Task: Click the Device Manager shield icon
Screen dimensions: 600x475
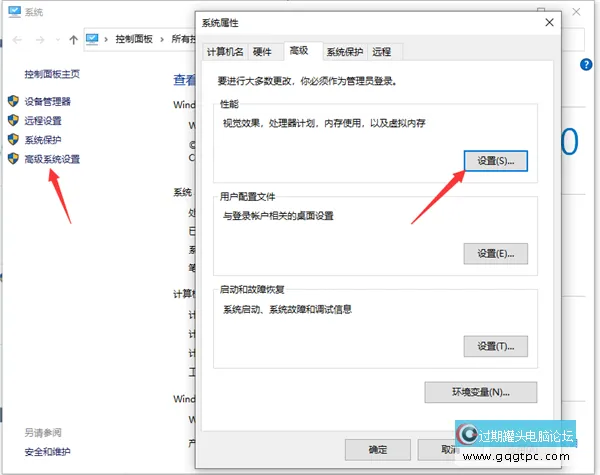Action: (x=13, y=101)
